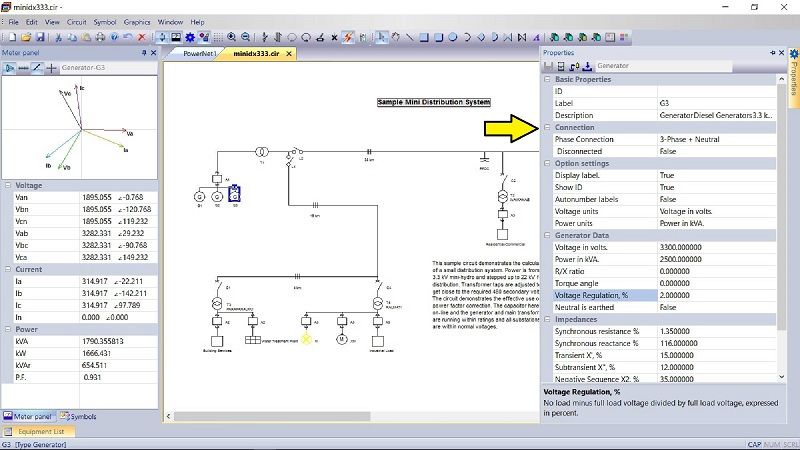Toggle Neutral is earthed value False
800x450 pixels.
[716, 307]
